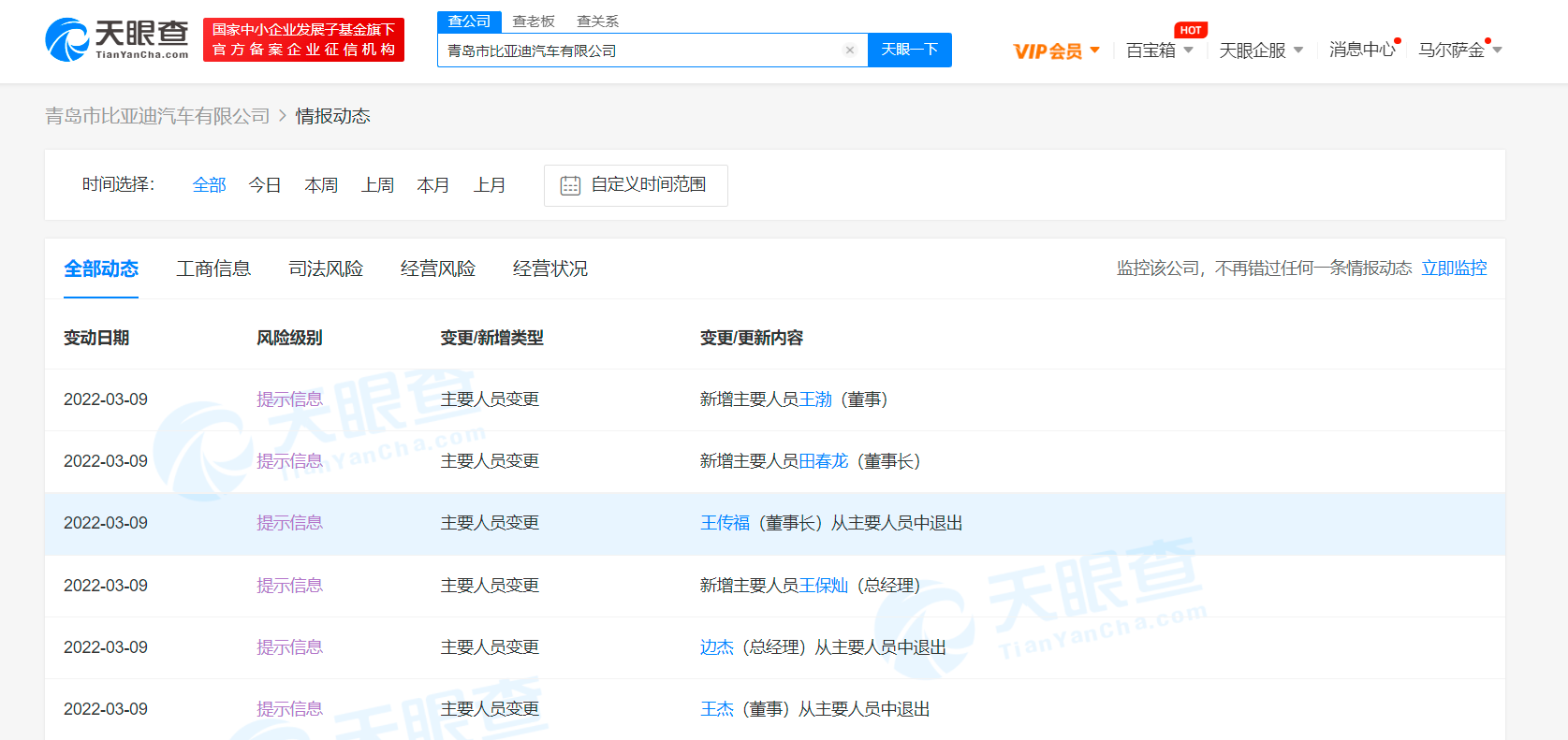Click into the company name search field

click(x=637, y=51)
